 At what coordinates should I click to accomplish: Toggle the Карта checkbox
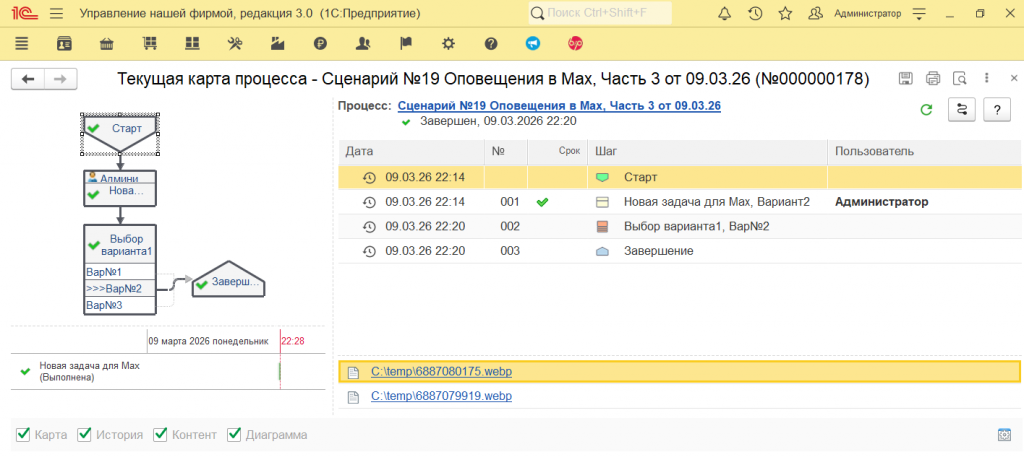click(23, 434)
